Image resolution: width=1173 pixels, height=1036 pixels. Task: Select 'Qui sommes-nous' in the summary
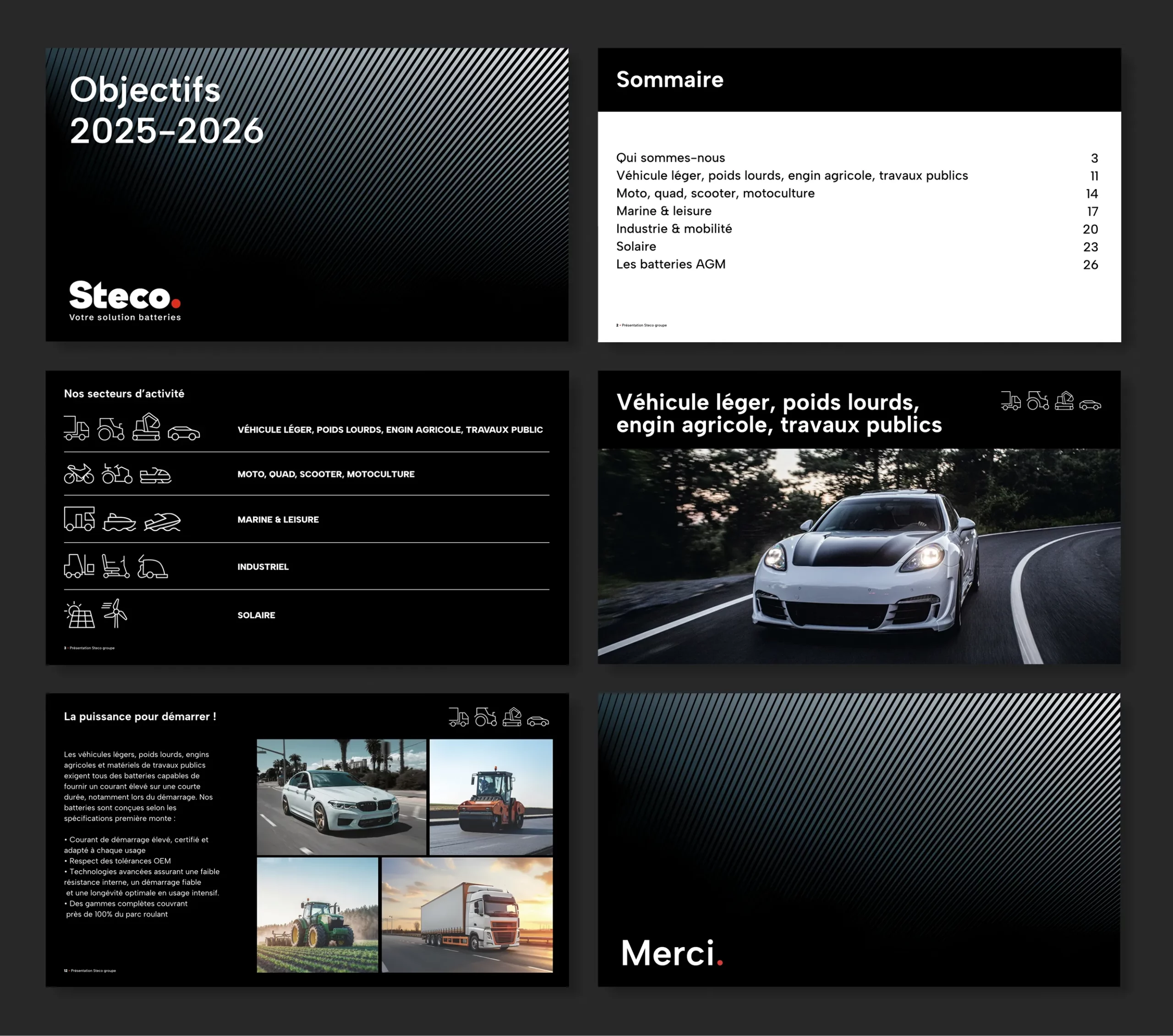pos(670,158)
